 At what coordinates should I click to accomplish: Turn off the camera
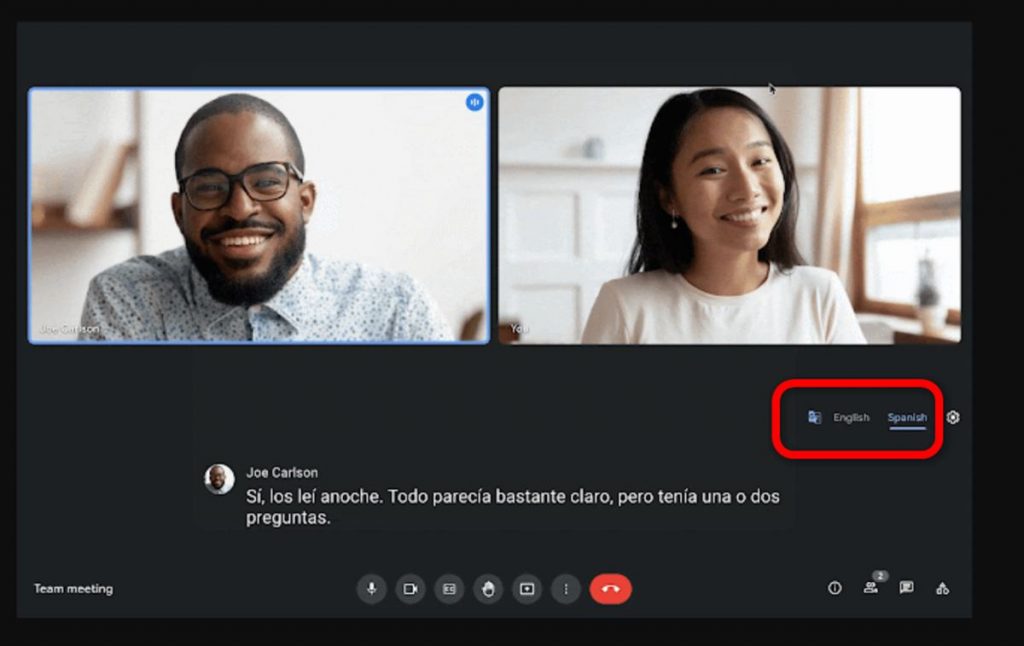tap(410, 589)
